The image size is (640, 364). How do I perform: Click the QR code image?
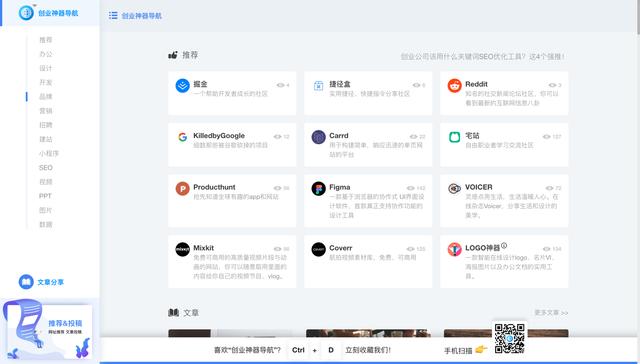tap(509, 338)
